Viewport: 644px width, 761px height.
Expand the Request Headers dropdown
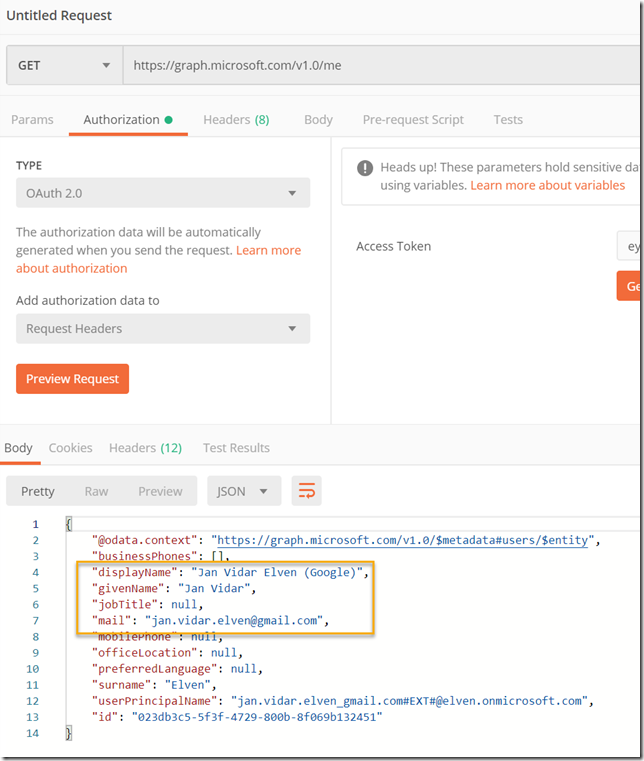coord(163,329)
